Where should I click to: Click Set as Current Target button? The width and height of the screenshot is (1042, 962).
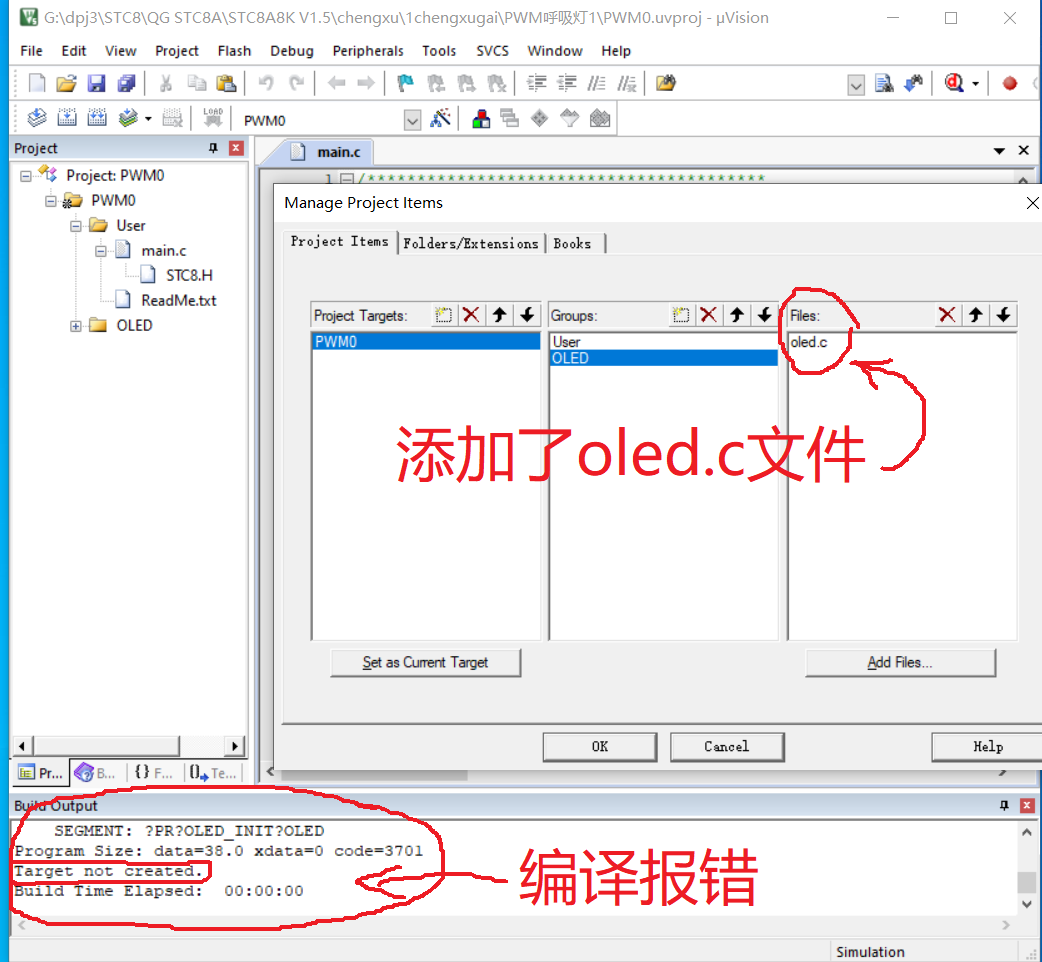(425, 662)
